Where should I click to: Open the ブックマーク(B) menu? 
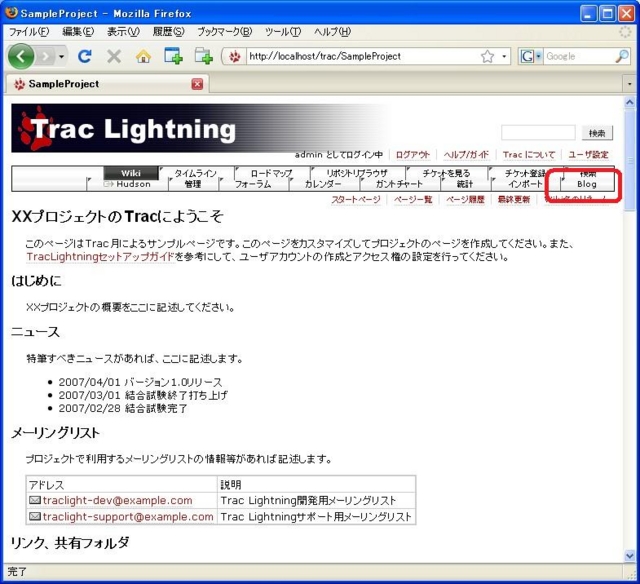coord(224,31)
